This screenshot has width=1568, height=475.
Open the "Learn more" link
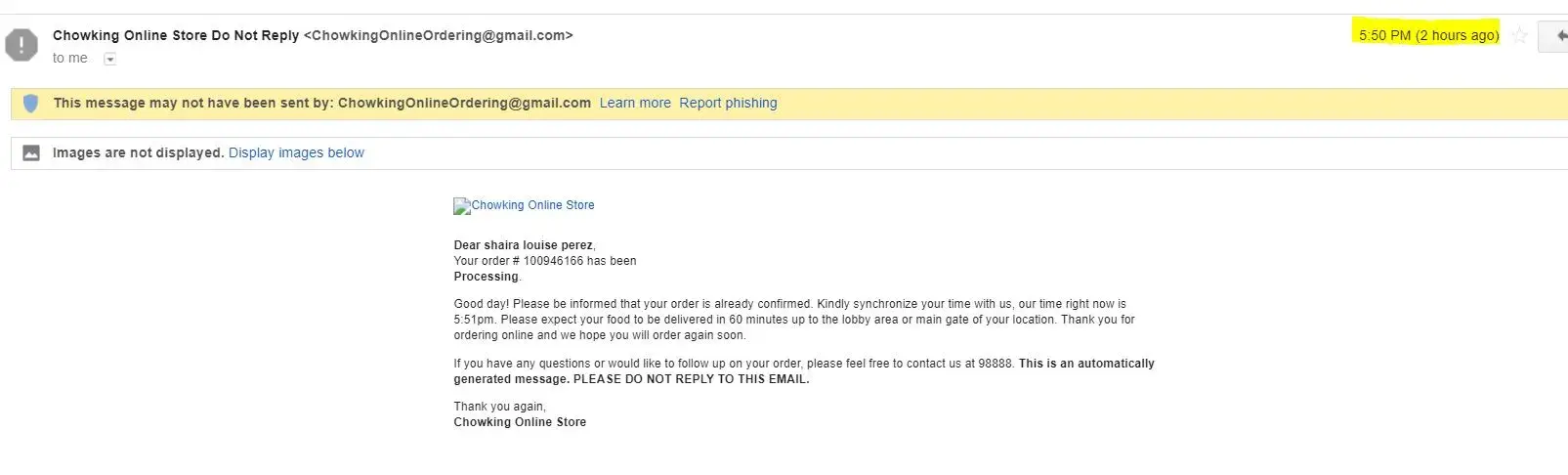635,104
